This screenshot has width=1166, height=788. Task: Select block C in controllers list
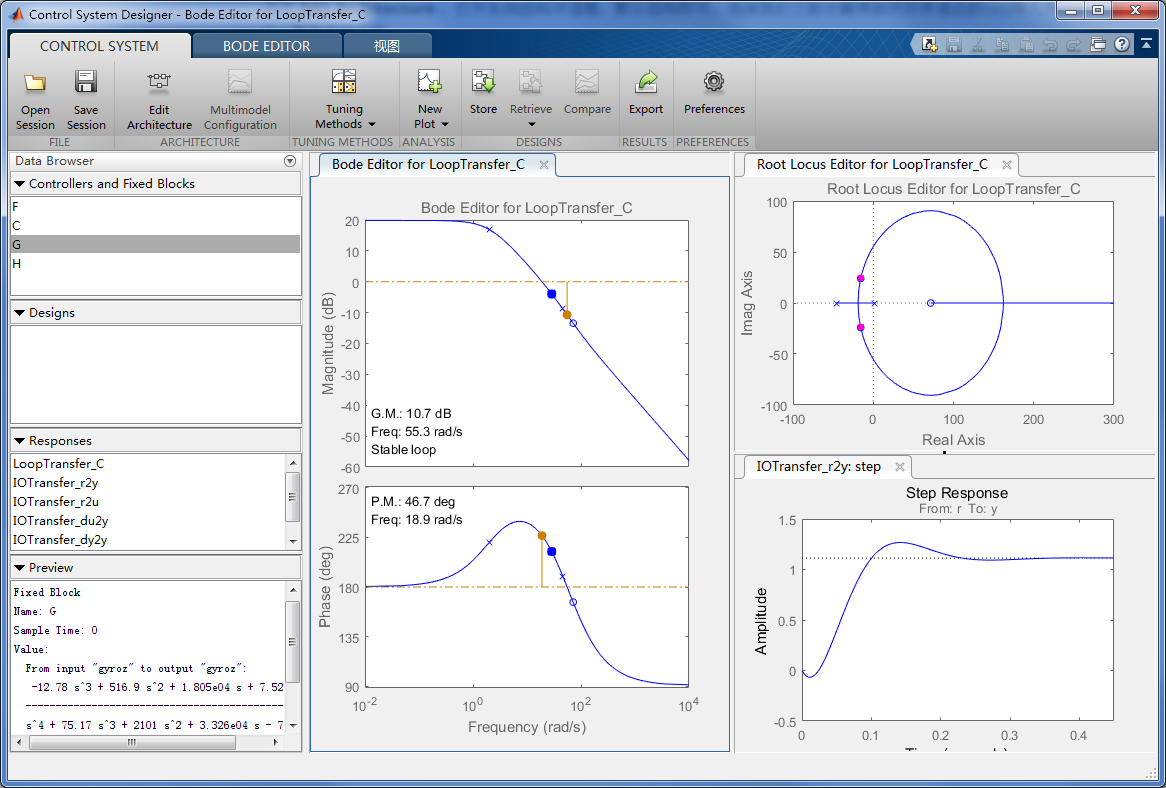click(x=155, y=225)
